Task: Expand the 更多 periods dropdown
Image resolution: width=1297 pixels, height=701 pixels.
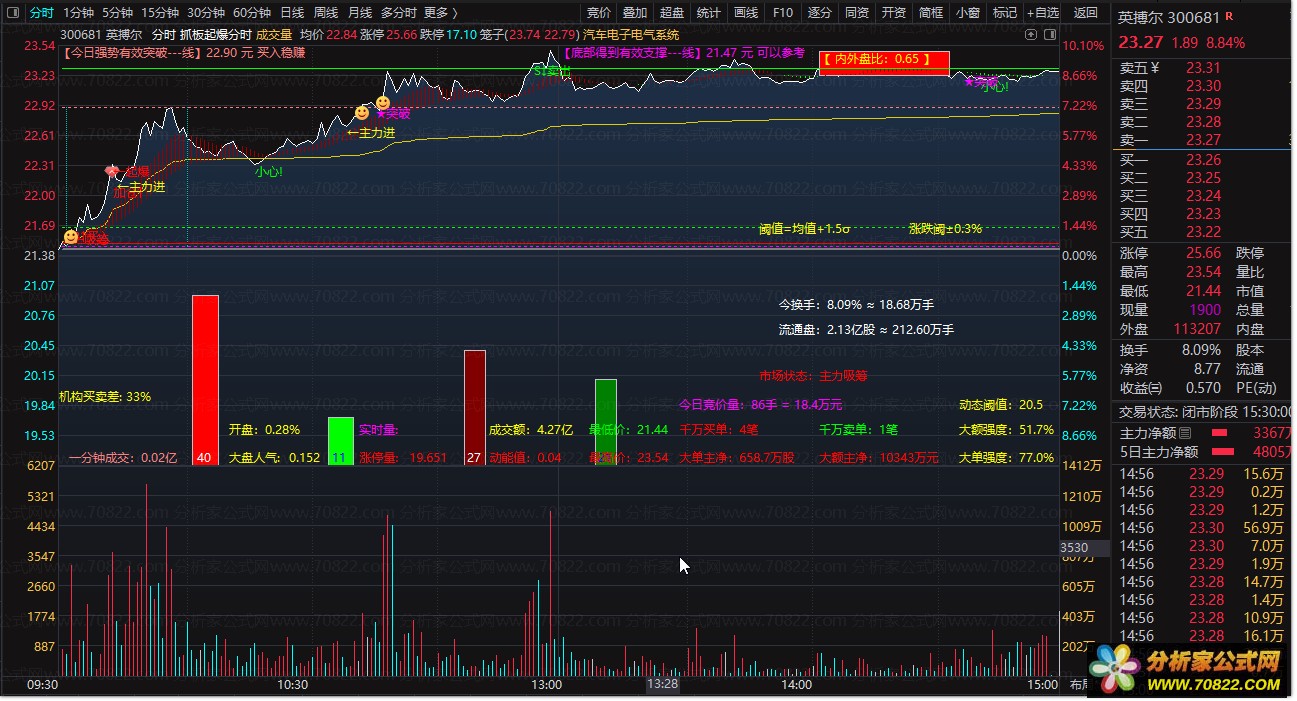Action: pos(440,13)
